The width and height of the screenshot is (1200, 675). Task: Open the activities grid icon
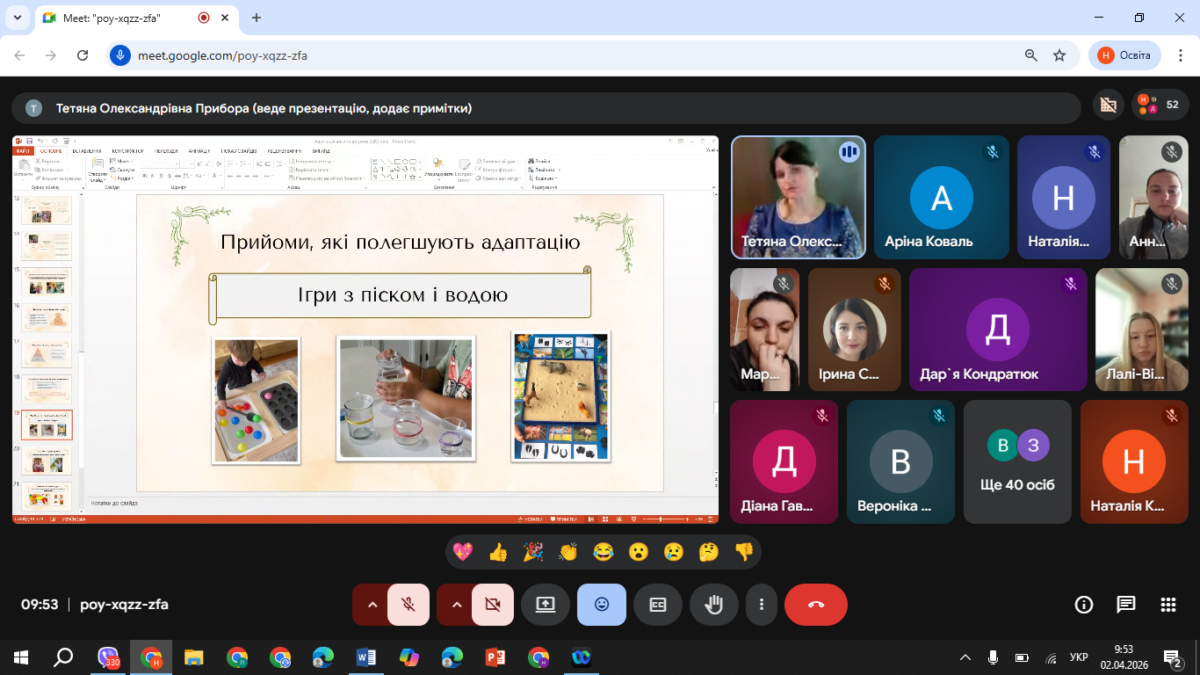1168,604
